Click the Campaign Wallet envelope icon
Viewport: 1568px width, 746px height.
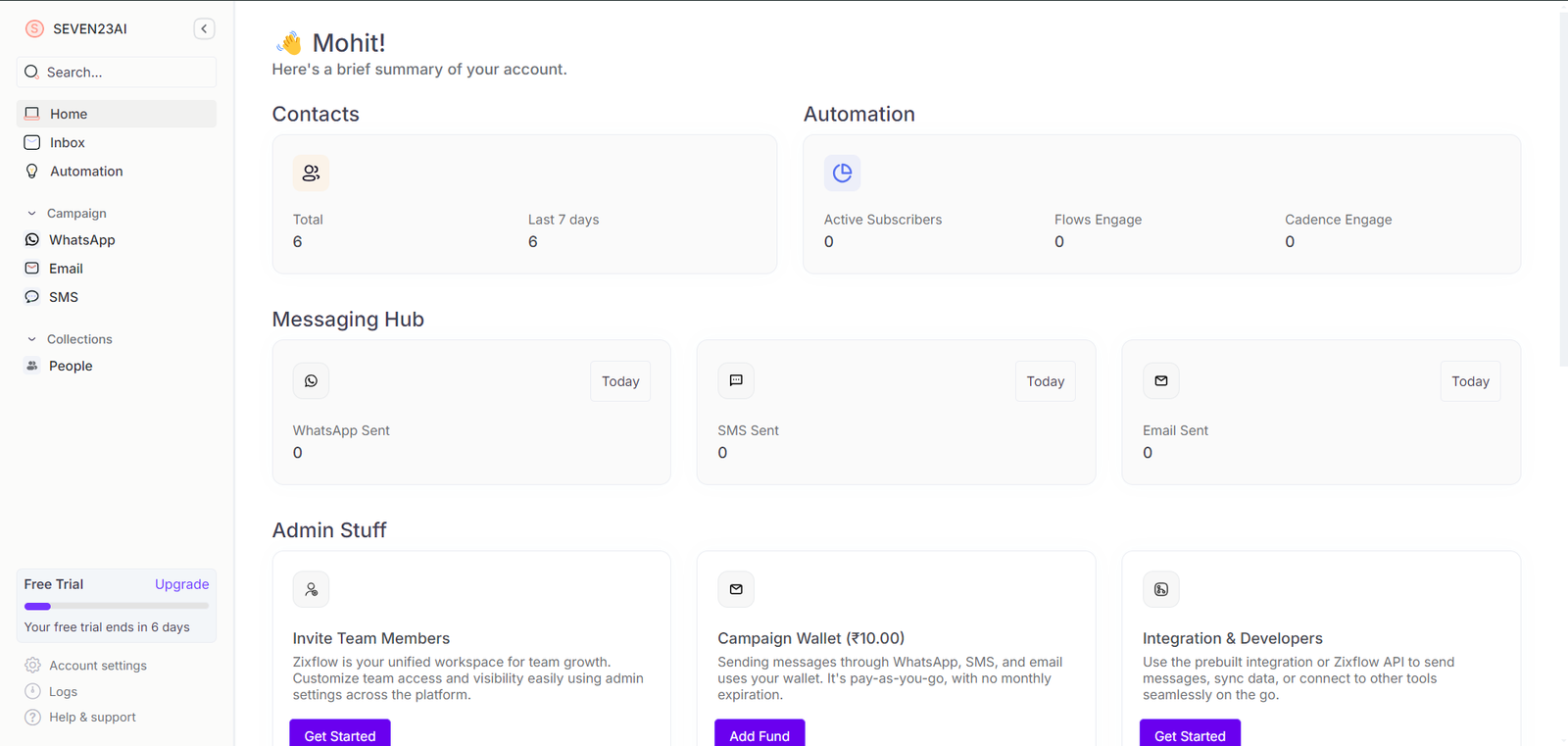coord(736,589)
